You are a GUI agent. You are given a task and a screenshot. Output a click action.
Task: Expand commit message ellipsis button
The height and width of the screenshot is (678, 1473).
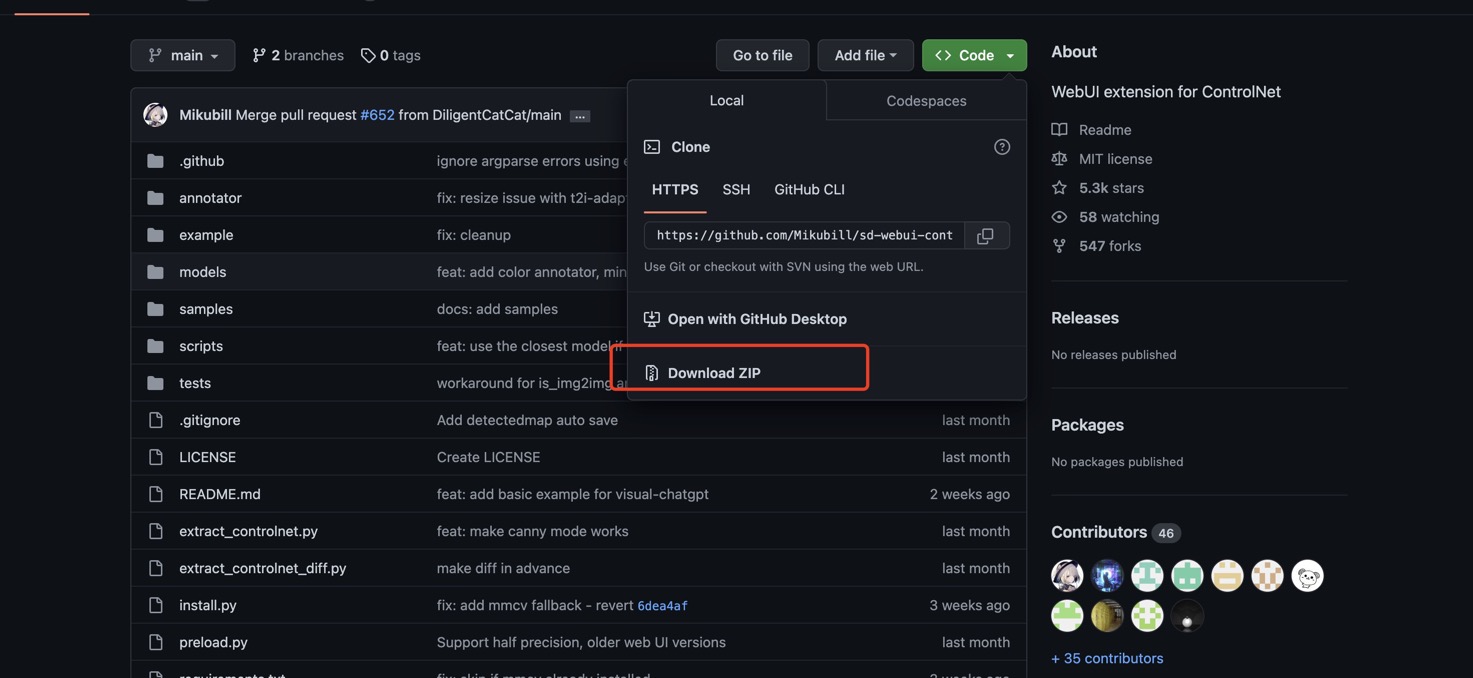click(579, 116)
